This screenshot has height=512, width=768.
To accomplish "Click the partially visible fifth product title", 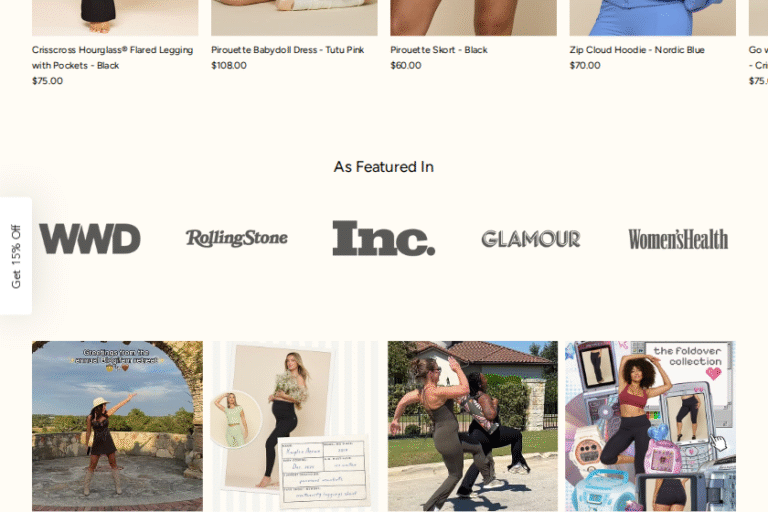I will [758, 57].
